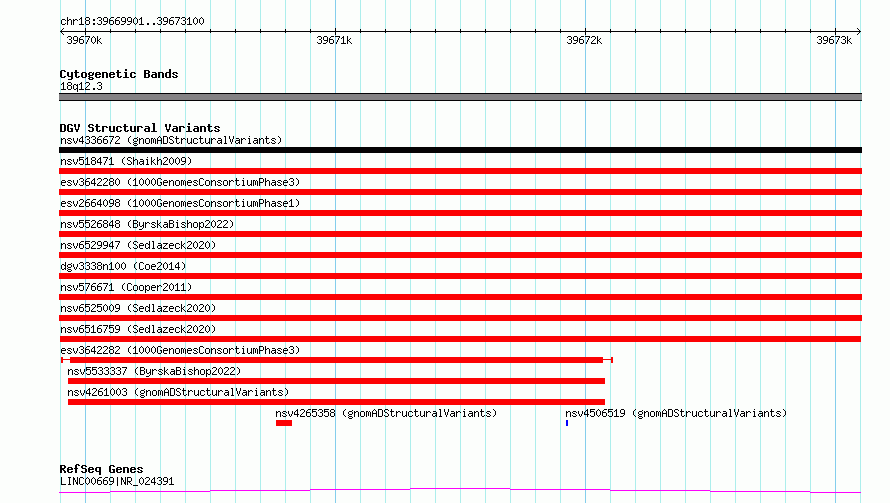This screenshot has height=503, width=890.
Task: Open nsv576671 (Cooper2011) label
Action: click(x=126, y=287)
